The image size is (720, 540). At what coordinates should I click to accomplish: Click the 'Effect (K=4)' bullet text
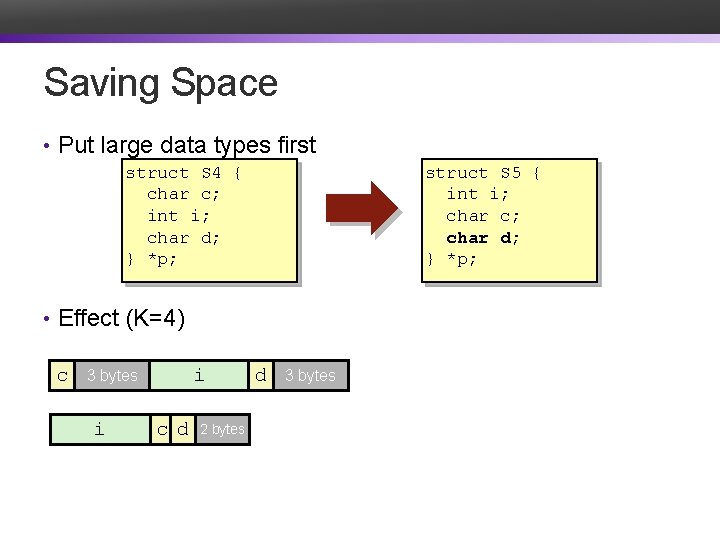coord(122,318)
